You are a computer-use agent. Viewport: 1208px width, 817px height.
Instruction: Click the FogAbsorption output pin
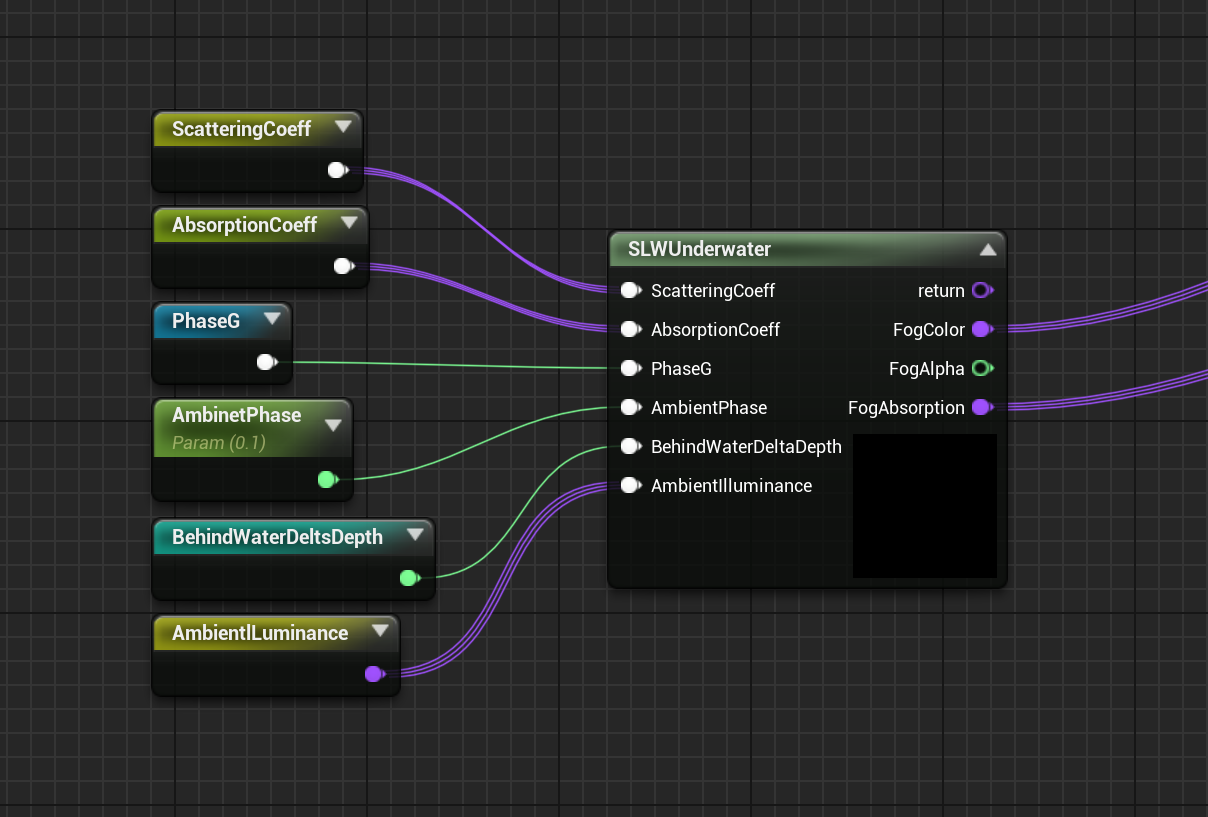coord(981,408)
